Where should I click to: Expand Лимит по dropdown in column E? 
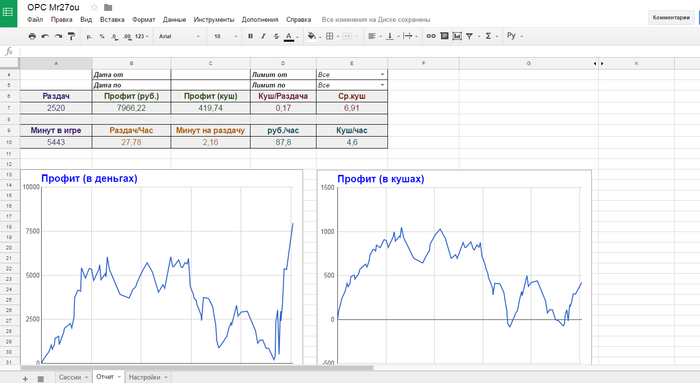383,85
